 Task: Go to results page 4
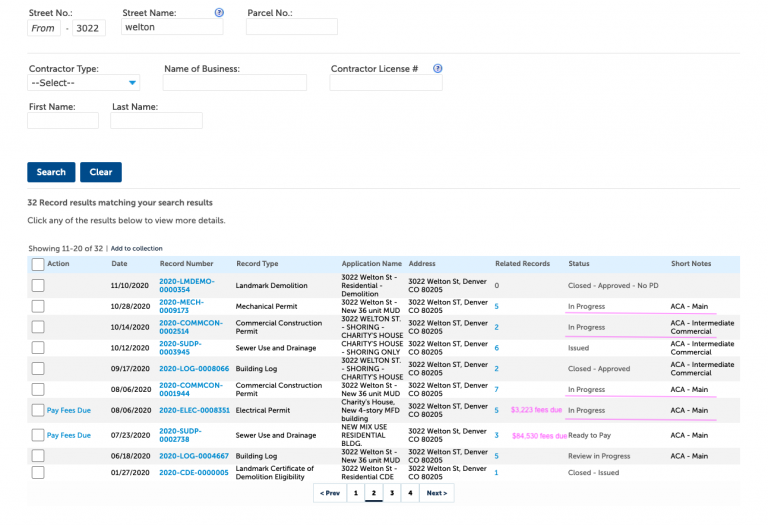tap(410, 493)
